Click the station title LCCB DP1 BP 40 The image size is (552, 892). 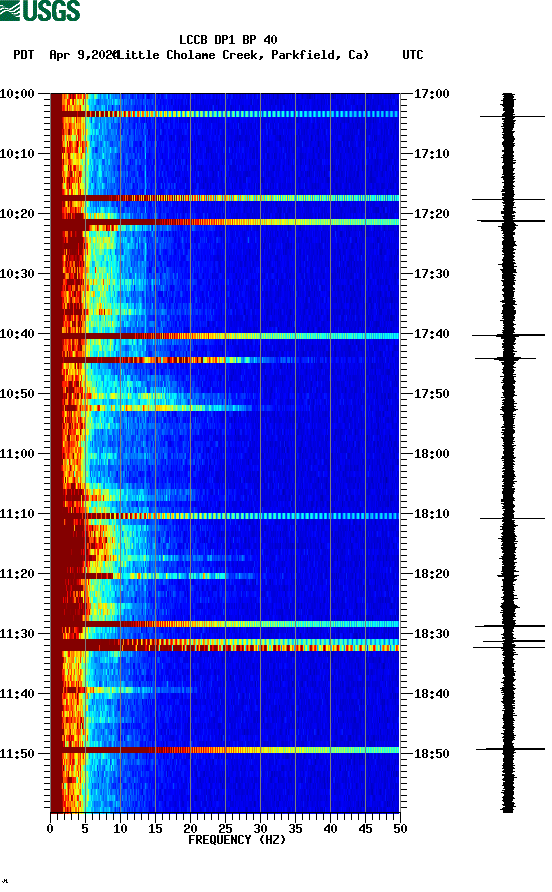228,40
